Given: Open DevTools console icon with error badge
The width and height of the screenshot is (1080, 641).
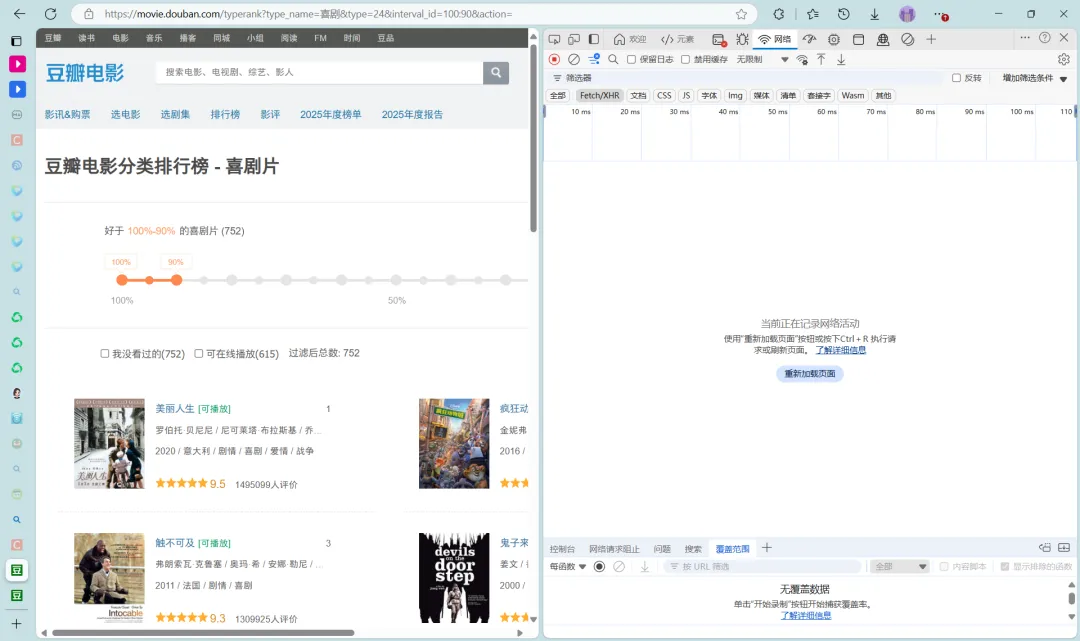Looking at the screenshot, I should click(719, 39).
